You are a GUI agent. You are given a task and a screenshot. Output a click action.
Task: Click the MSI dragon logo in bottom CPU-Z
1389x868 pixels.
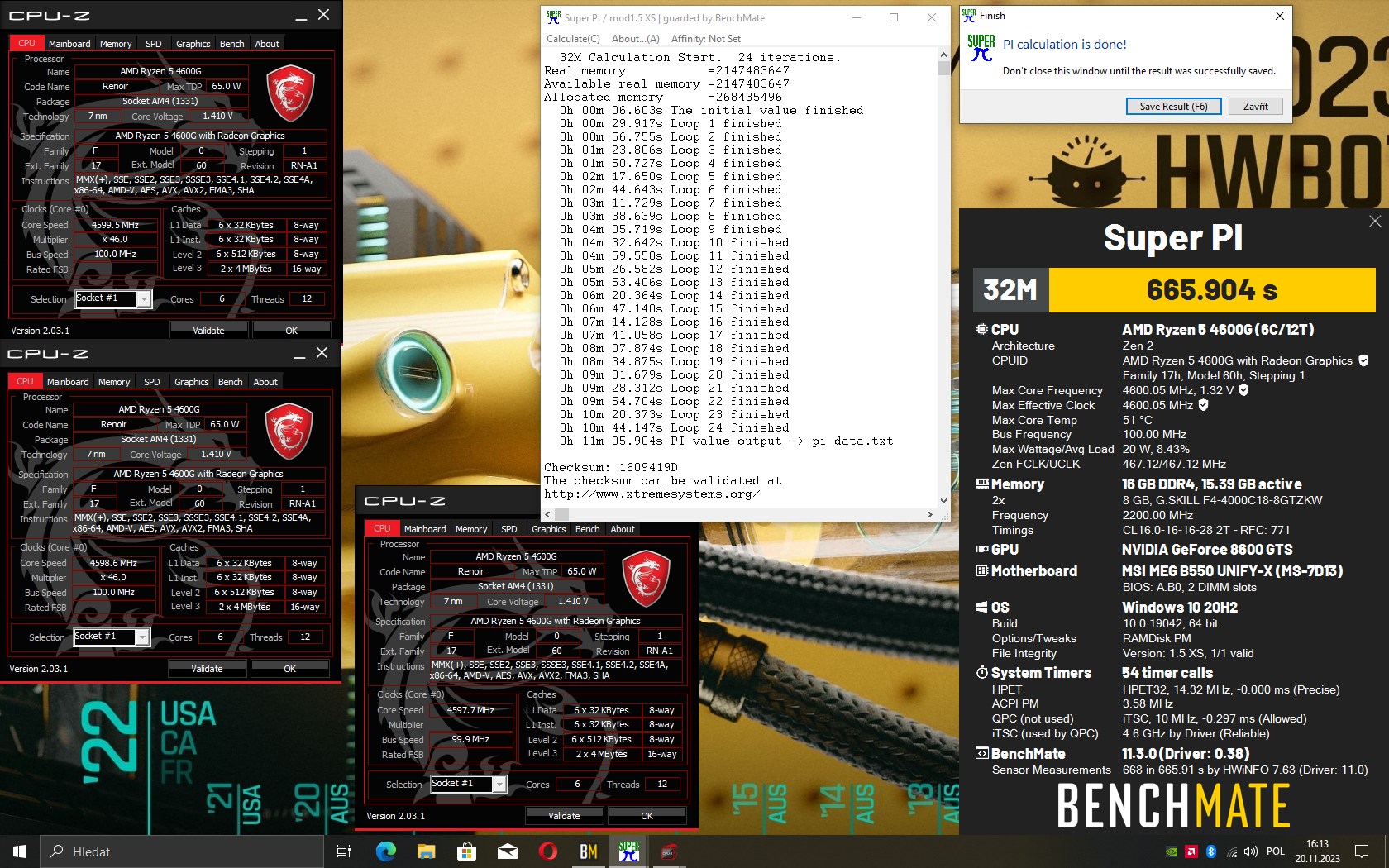point(647,579)
